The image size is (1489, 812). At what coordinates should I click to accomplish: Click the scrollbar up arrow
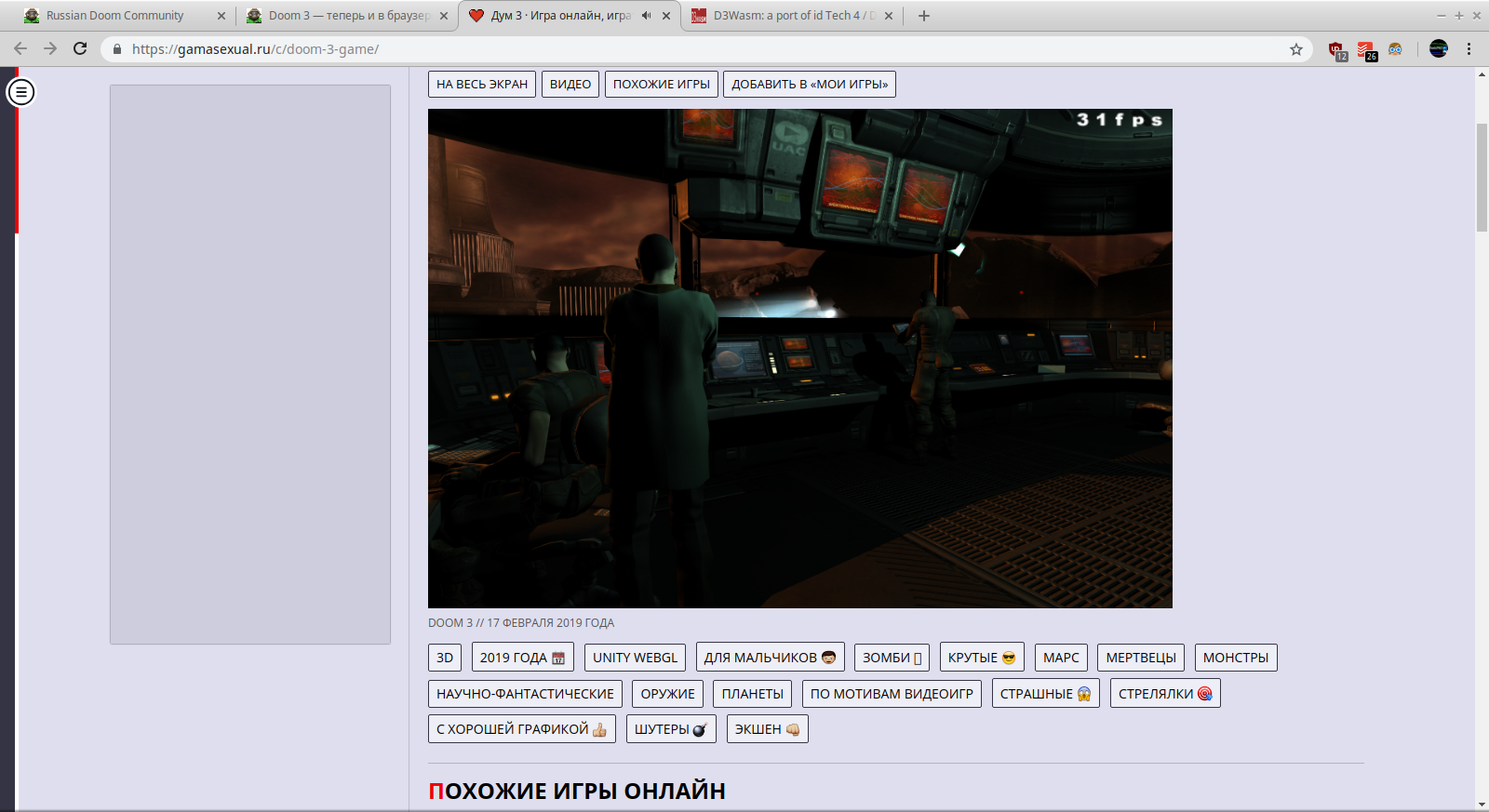click(1482, 74)
